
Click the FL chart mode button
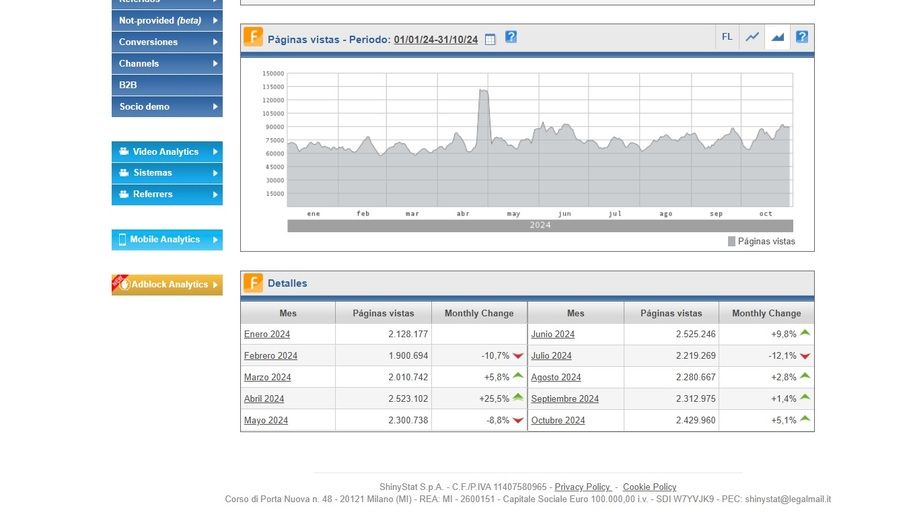[x=727, y=37]
